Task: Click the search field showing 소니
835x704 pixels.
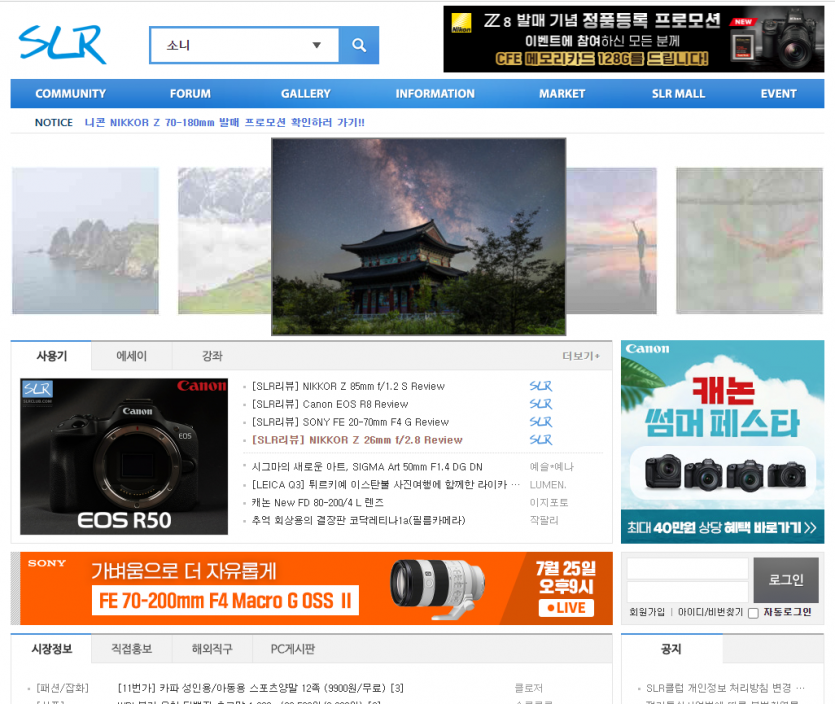Action: (244, 45)
